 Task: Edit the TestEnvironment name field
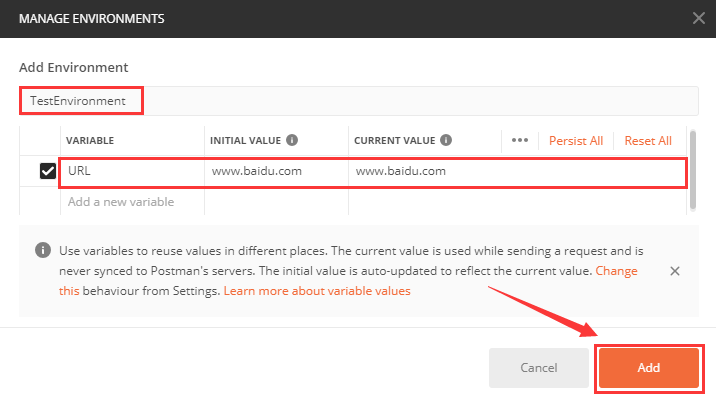pos(358,101)
